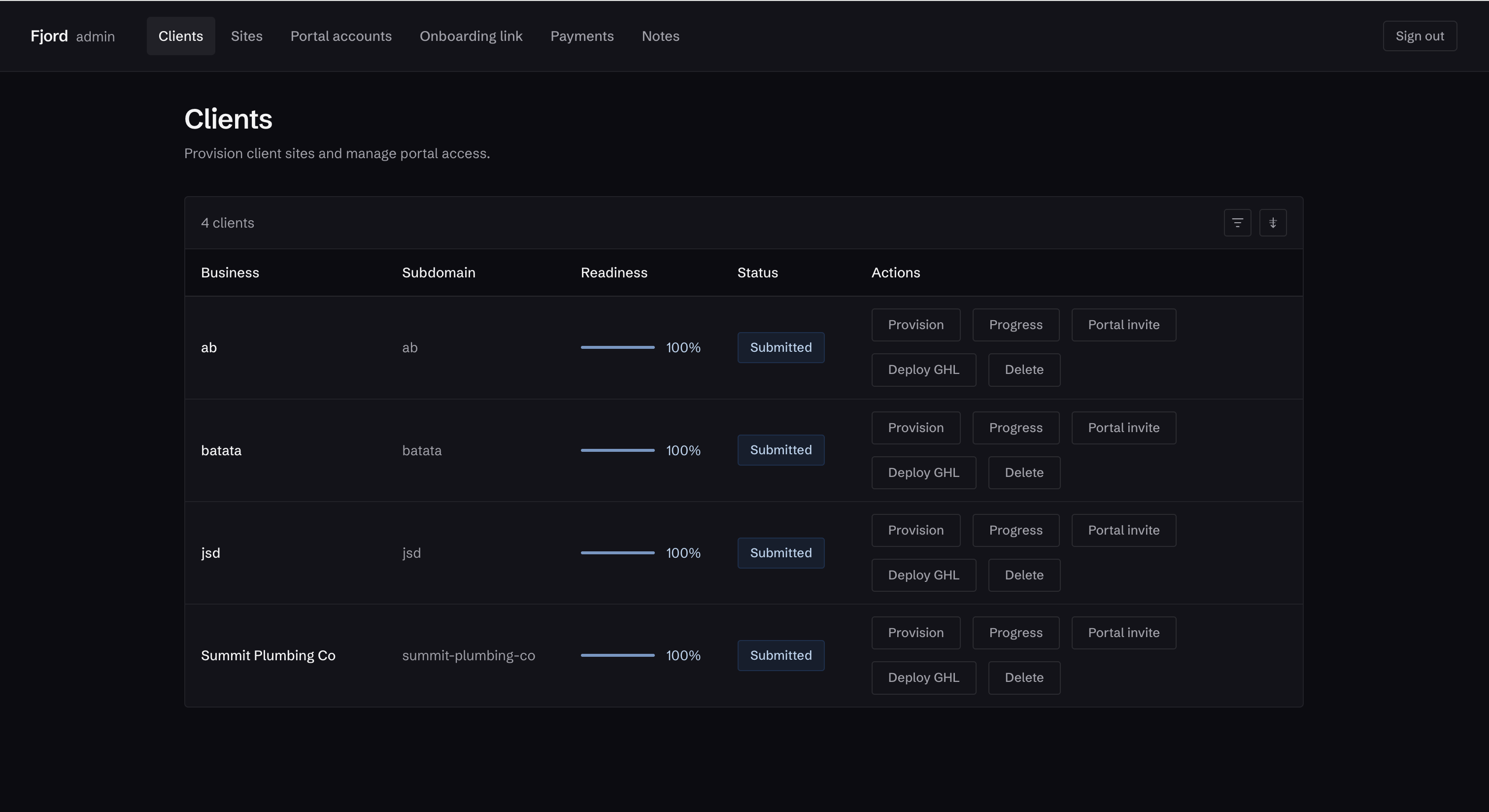Click Submitted status badge for batata
Image resolution: width=1489 pixels, height=812 pixels.
[x=781, y=450]
